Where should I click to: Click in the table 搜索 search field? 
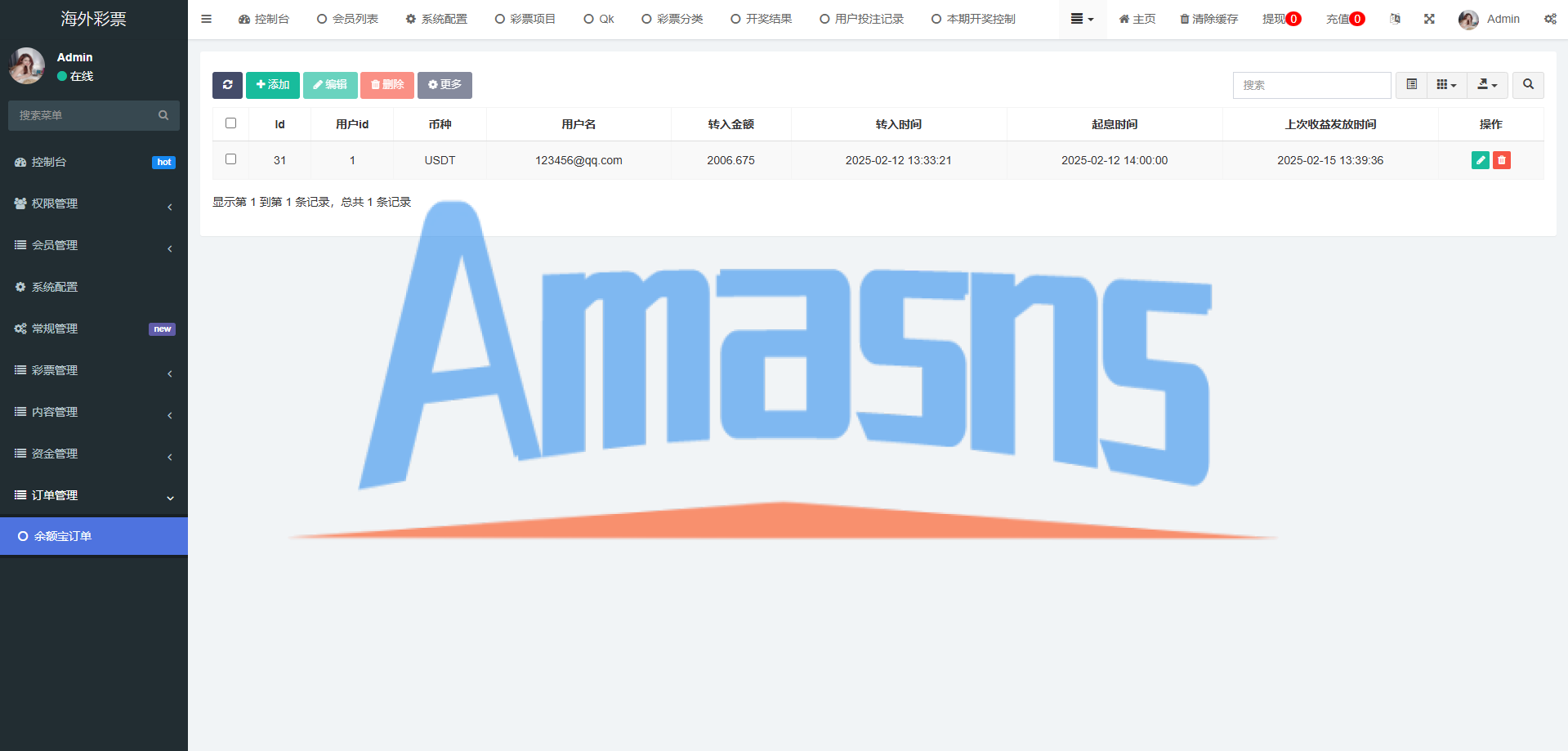point(1311,85)
